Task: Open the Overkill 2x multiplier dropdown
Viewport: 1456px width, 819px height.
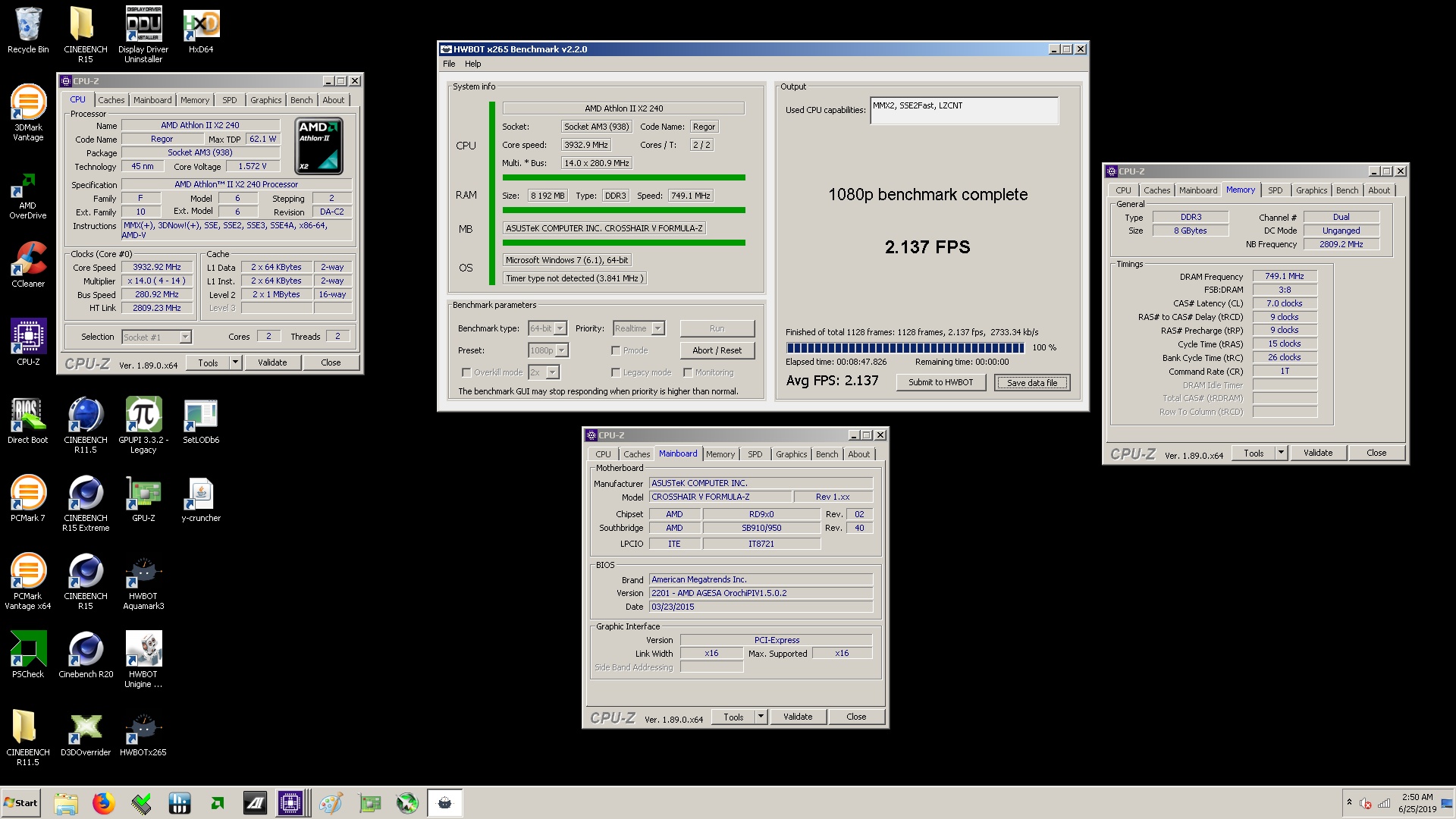Action: [x=553, y=372]
